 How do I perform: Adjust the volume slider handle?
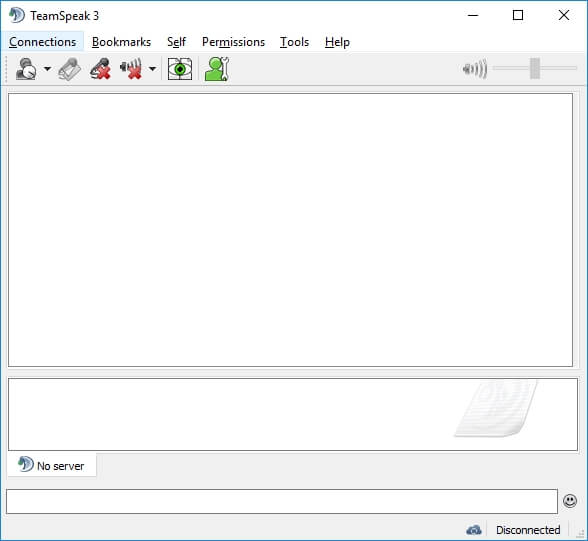click(x=535, y=68)
